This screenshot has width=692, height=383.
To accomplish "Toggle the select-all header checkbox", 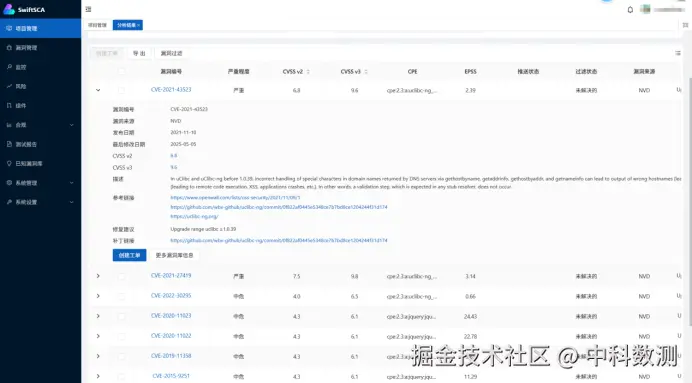I will tap(121, 71).
